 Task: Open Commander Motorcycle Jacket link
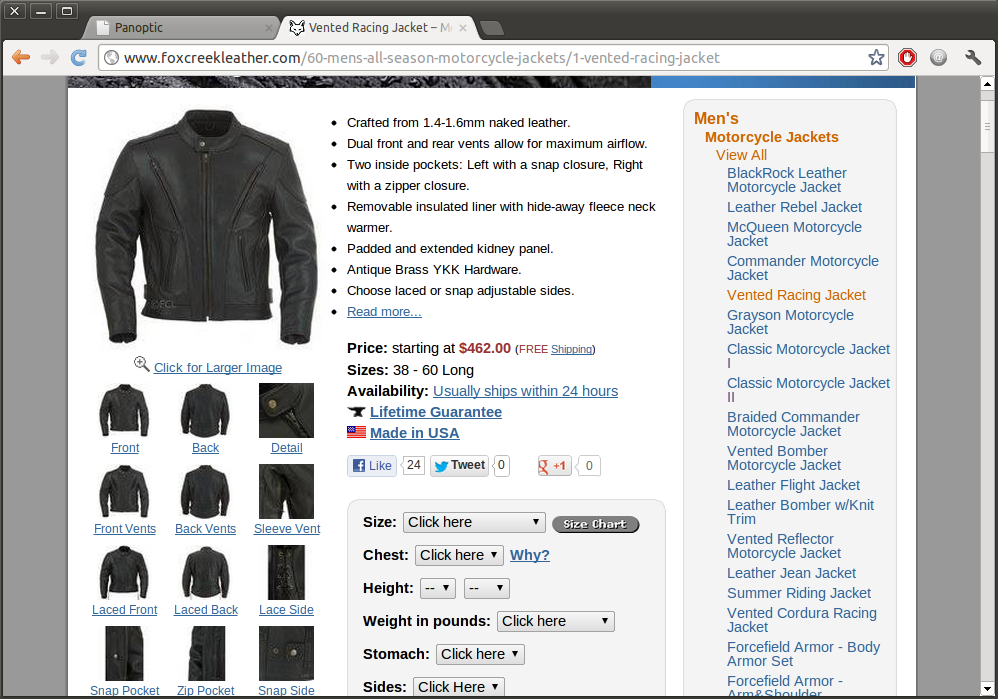coord(803,268)
